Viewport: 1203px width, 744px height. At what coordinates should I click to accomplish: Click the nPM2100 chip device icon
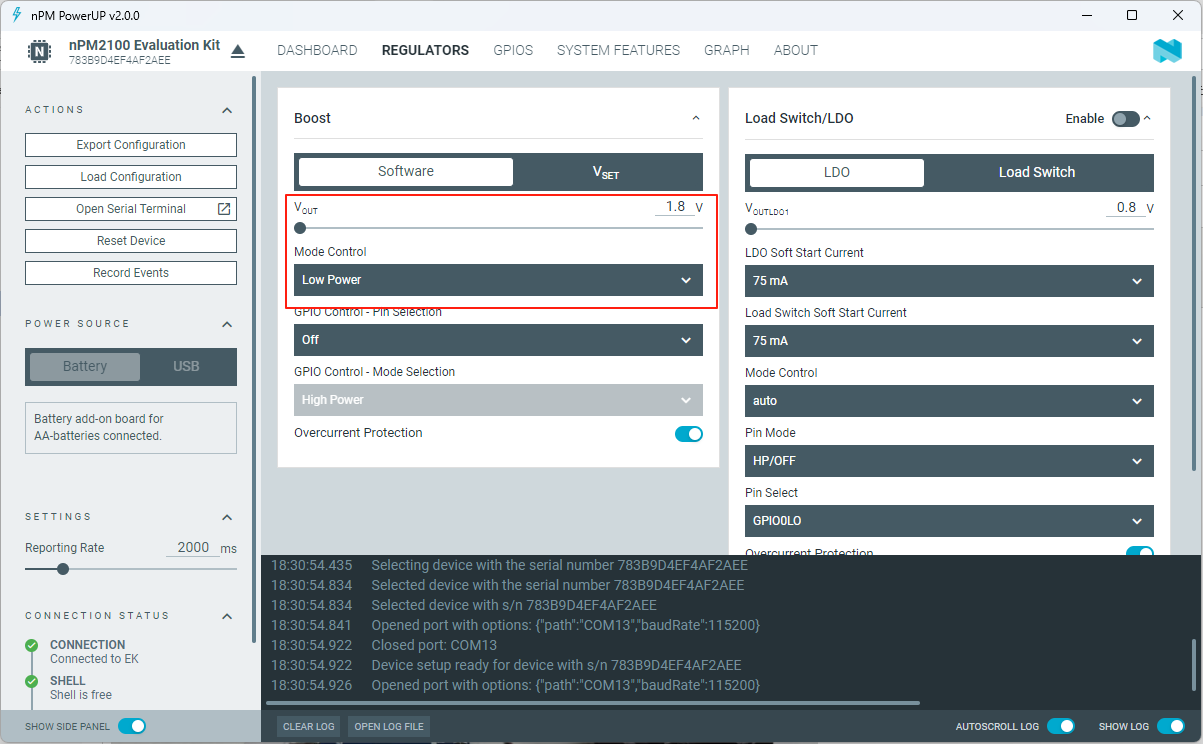[39, 51]
